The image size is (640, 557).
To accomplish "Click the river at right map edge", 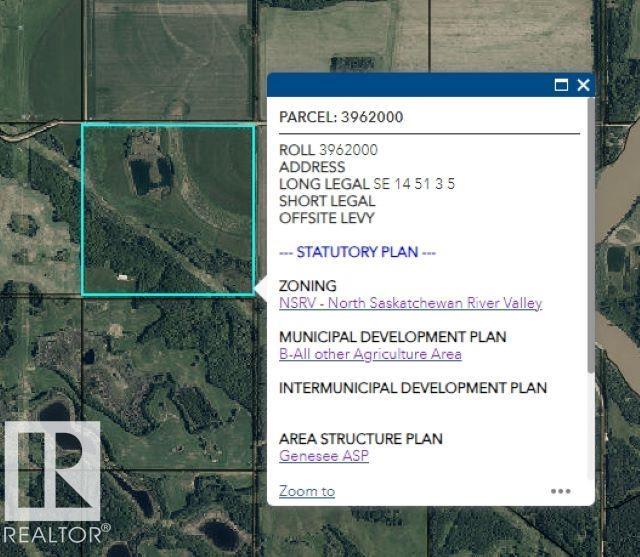I will tap(618, 200).
